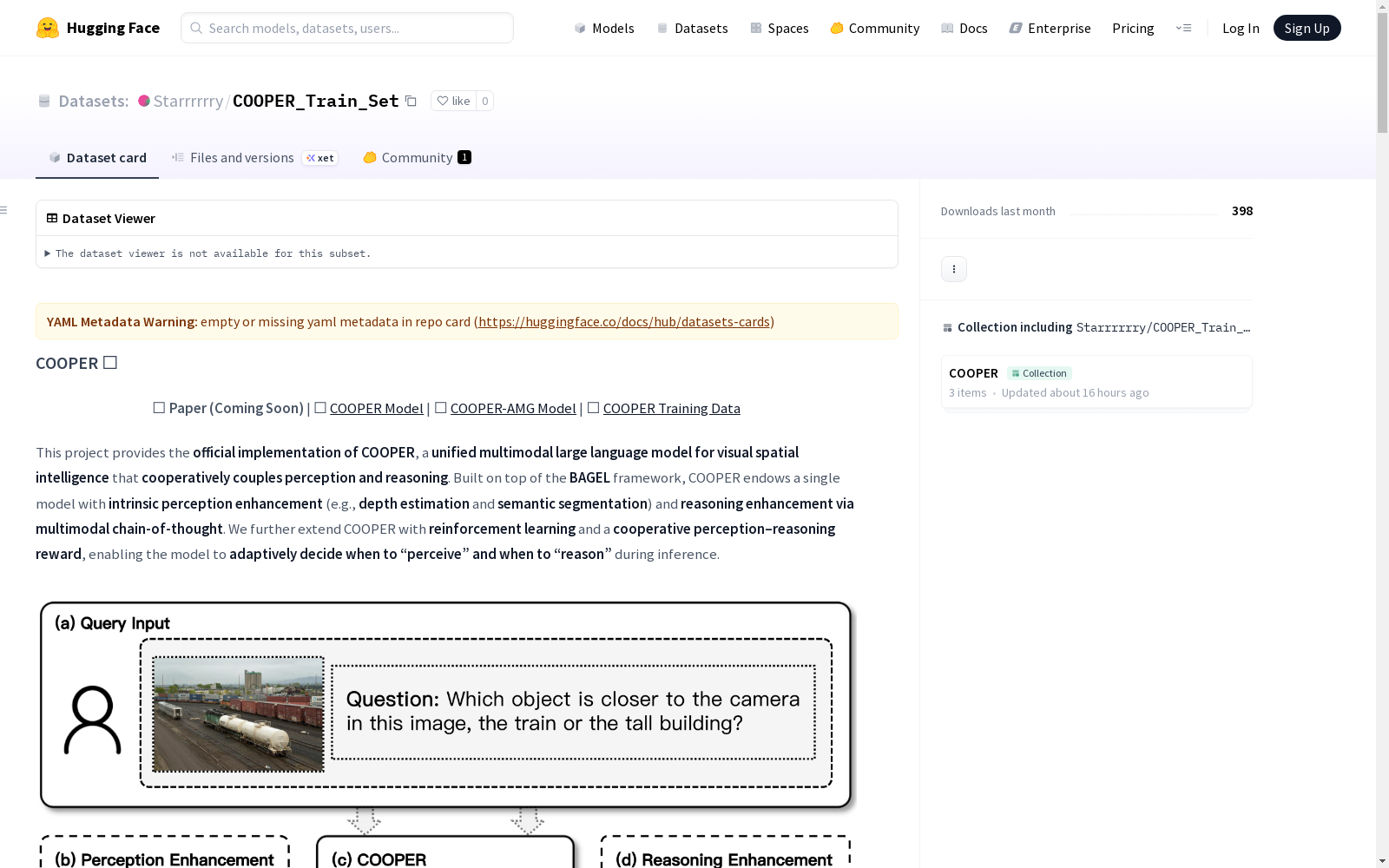Image resolution: width=1389 pixels, height=868 pixels.
Task: Open the COOPER Training Data link
Action: click(x=672, y=408)
